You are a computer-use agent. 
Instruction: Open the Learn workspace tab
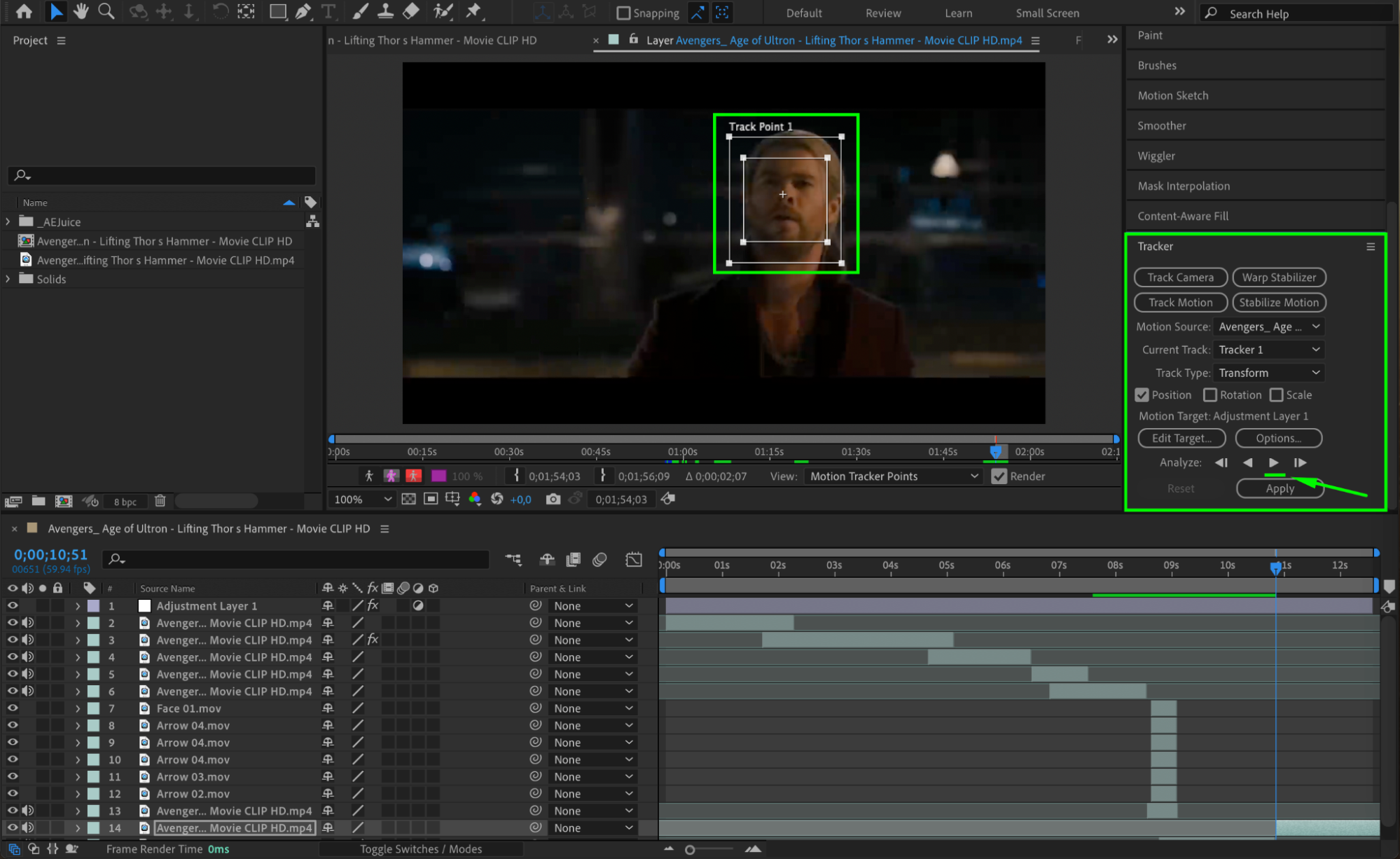957,13
